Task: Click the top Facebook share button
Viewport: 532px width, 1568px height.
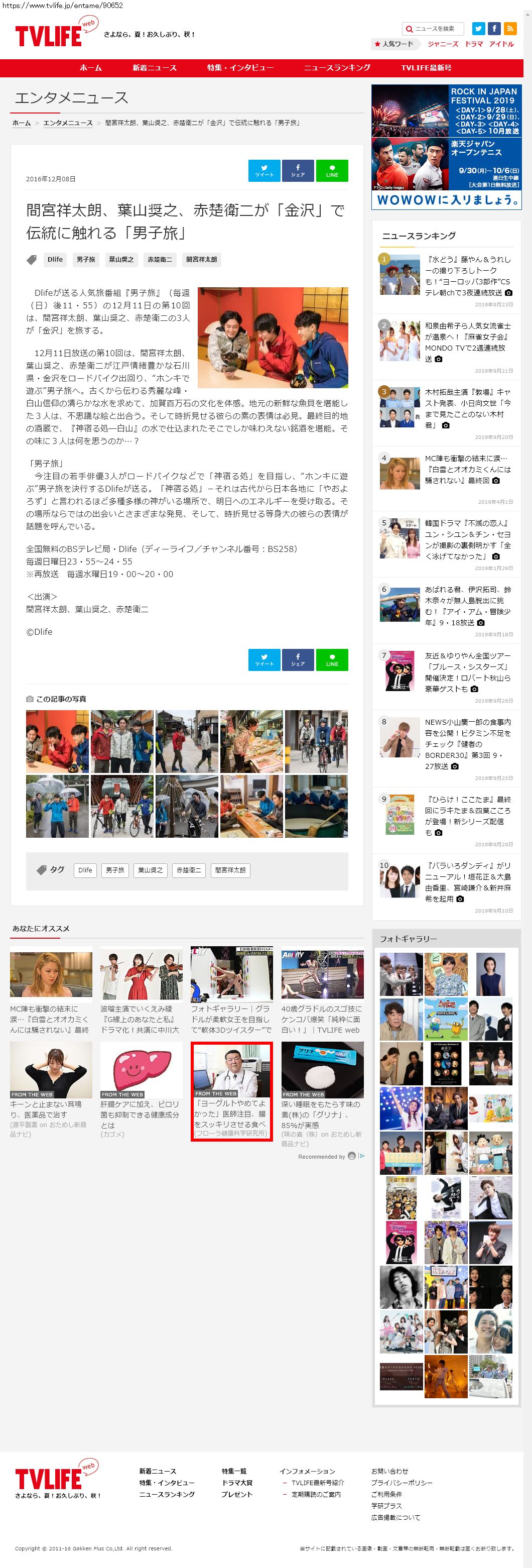Action: click(297, 170)
